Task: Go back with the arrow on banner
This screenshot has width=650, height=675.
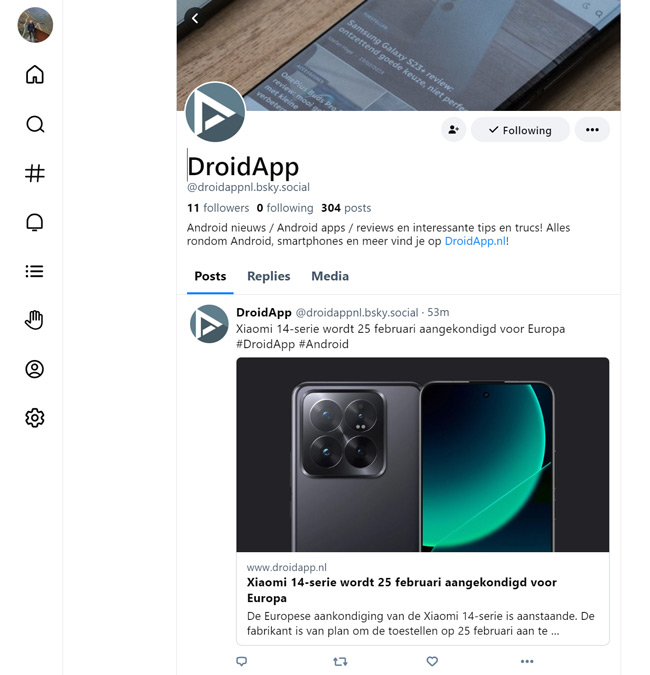Action: [195, 19]
